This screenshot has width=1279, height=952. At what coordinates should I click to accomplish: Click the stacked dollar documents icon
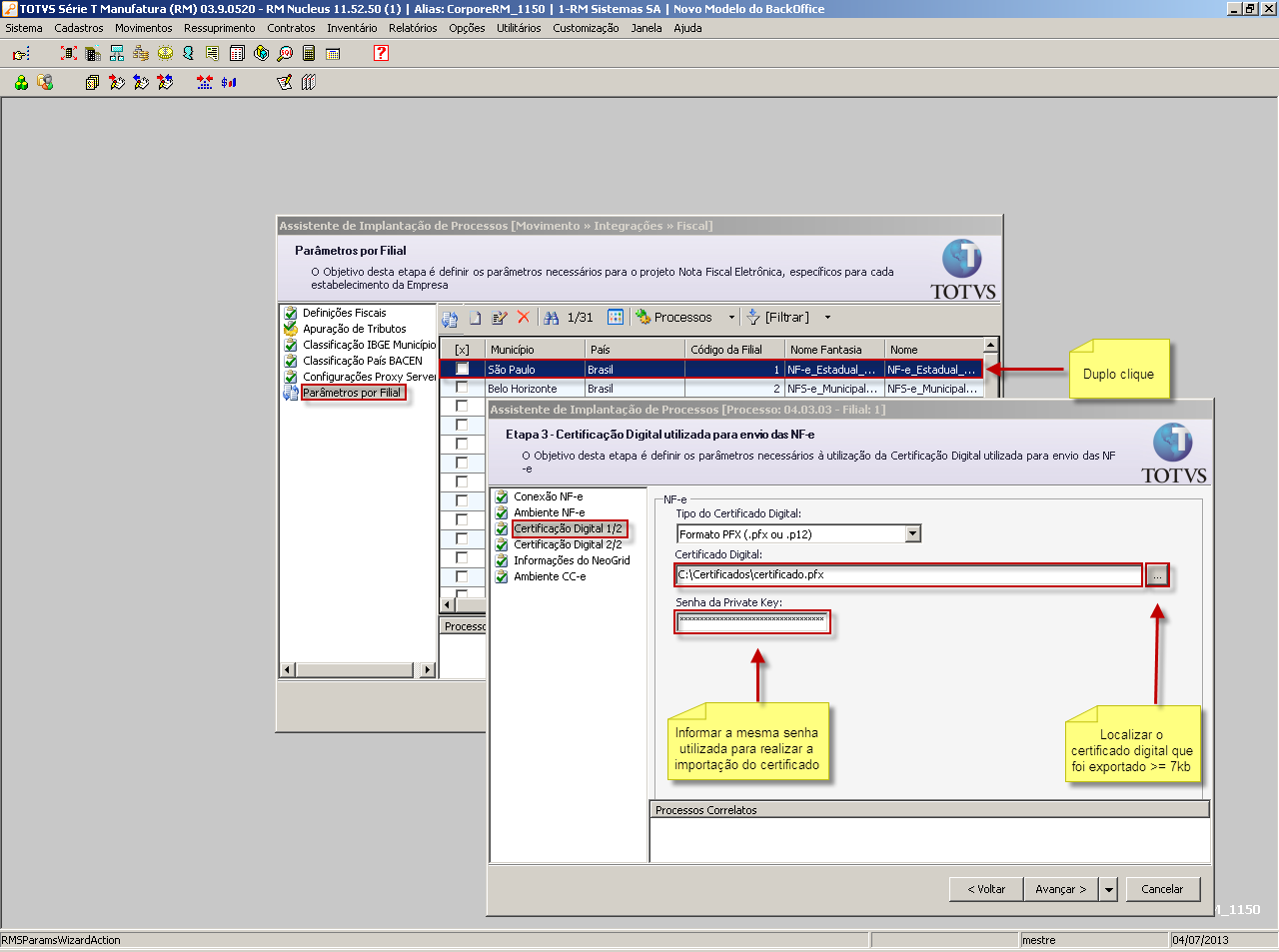tap(93, 82)
